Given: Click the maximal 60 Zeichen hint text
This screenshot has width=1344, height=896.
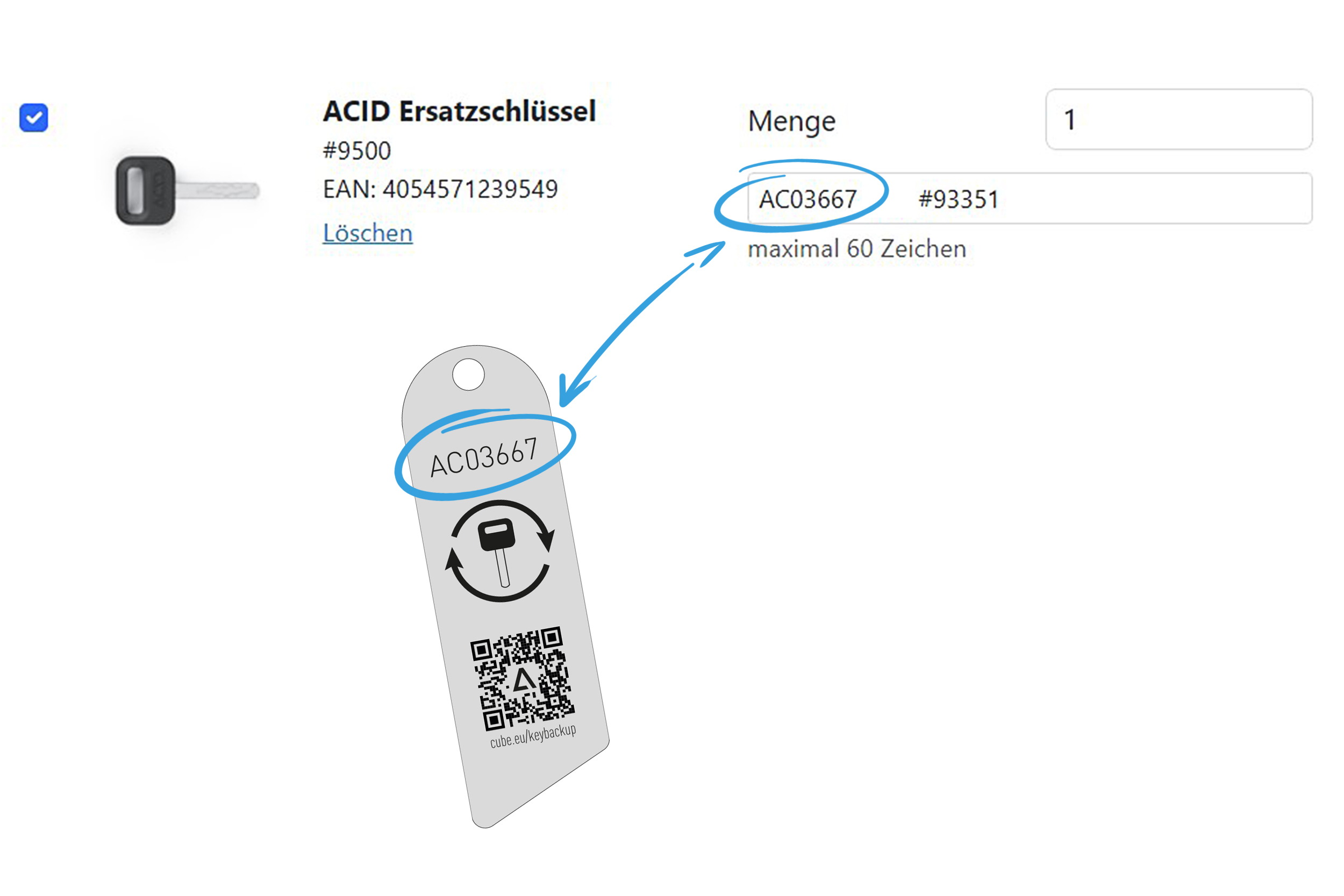Looking at the screenshot, I should [856, 249].
